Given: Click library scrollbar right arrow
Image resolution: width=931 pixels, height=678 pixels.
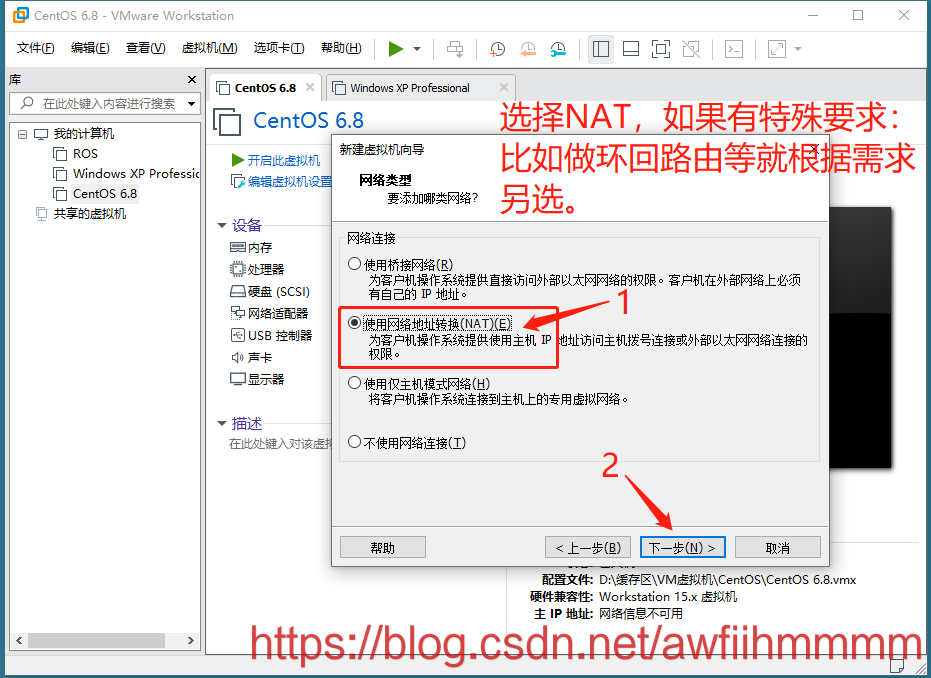Looking at the screenshot, I should (x=191, y=641).
